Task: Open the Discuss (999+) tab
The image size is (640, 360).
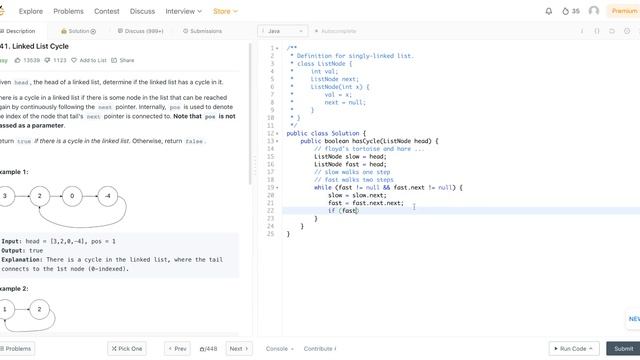Action: coord(140,31)
